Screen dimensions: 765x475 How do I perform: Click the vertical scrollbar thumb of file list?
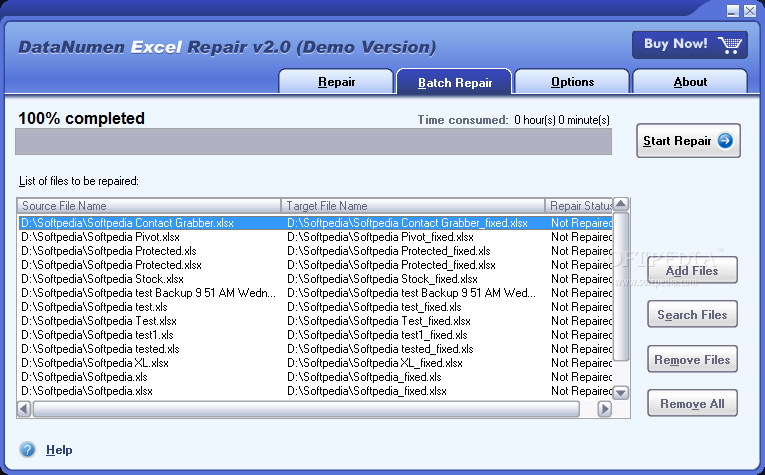pyautogui.click(x=621, y=287)
